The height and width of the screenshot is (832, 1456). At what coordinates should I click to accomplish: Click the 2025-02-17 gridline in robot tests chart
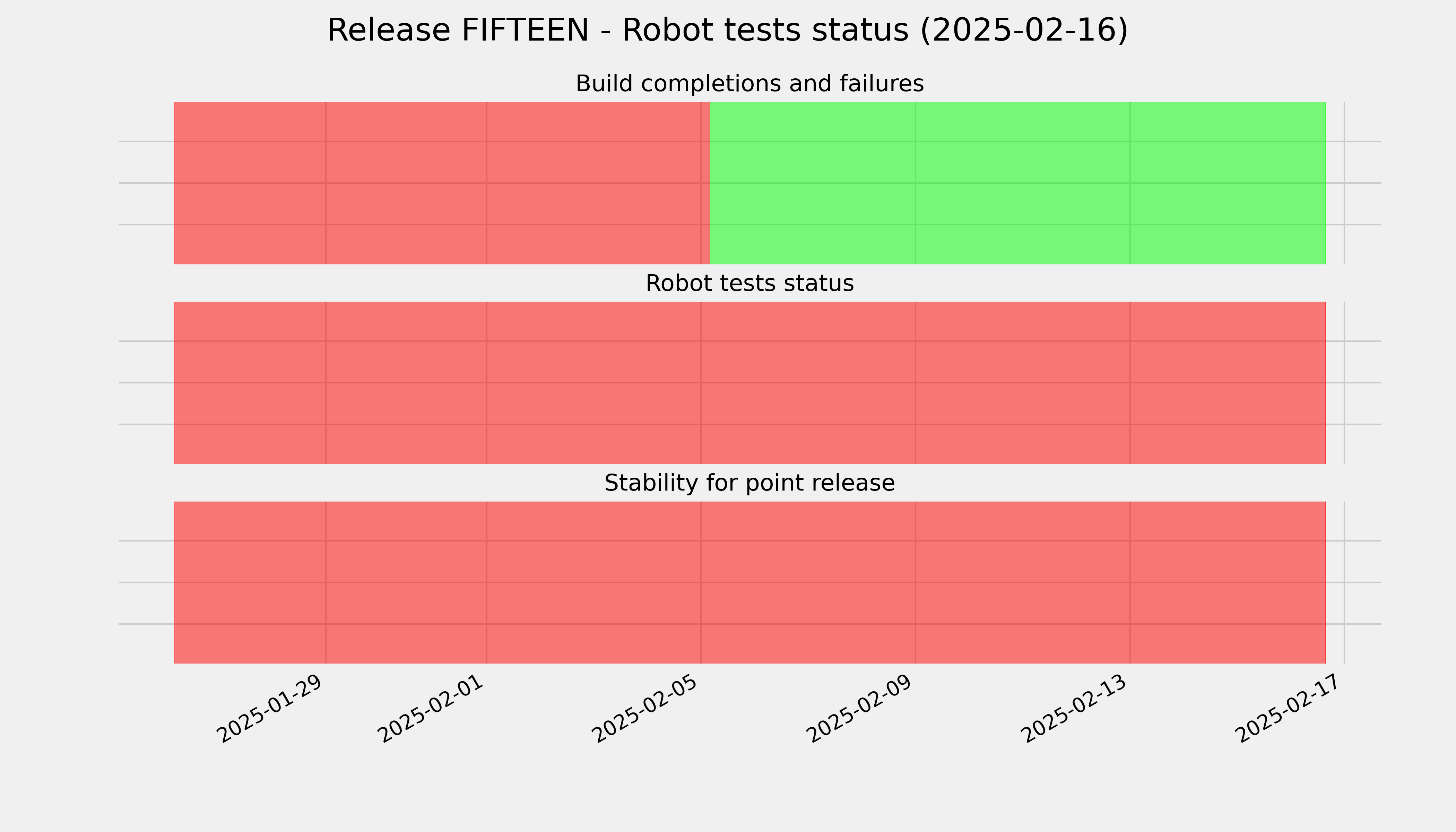click(1344, 383)
